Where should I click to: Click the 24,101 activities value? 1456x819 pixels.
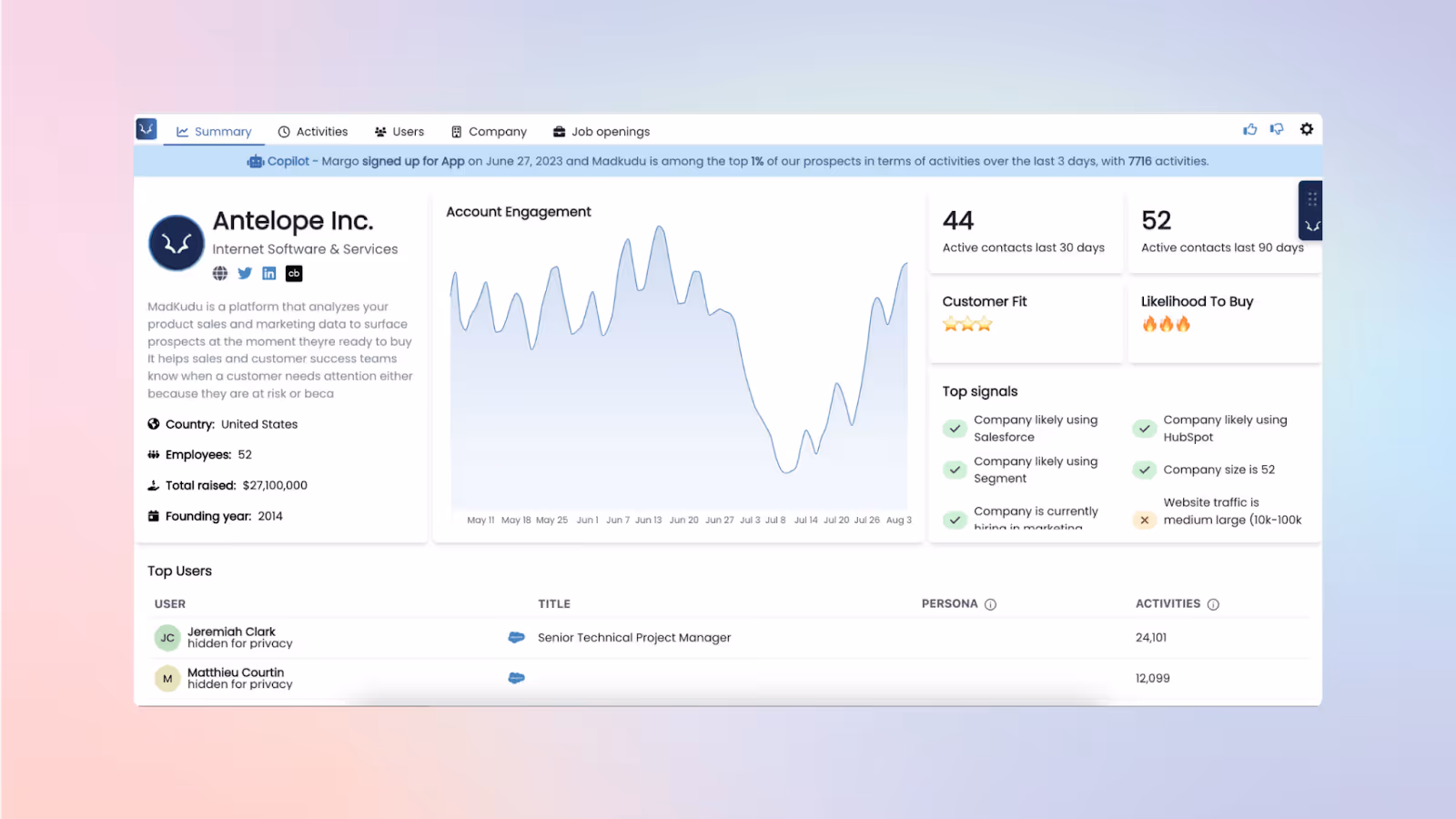[x=1151, y=638]
